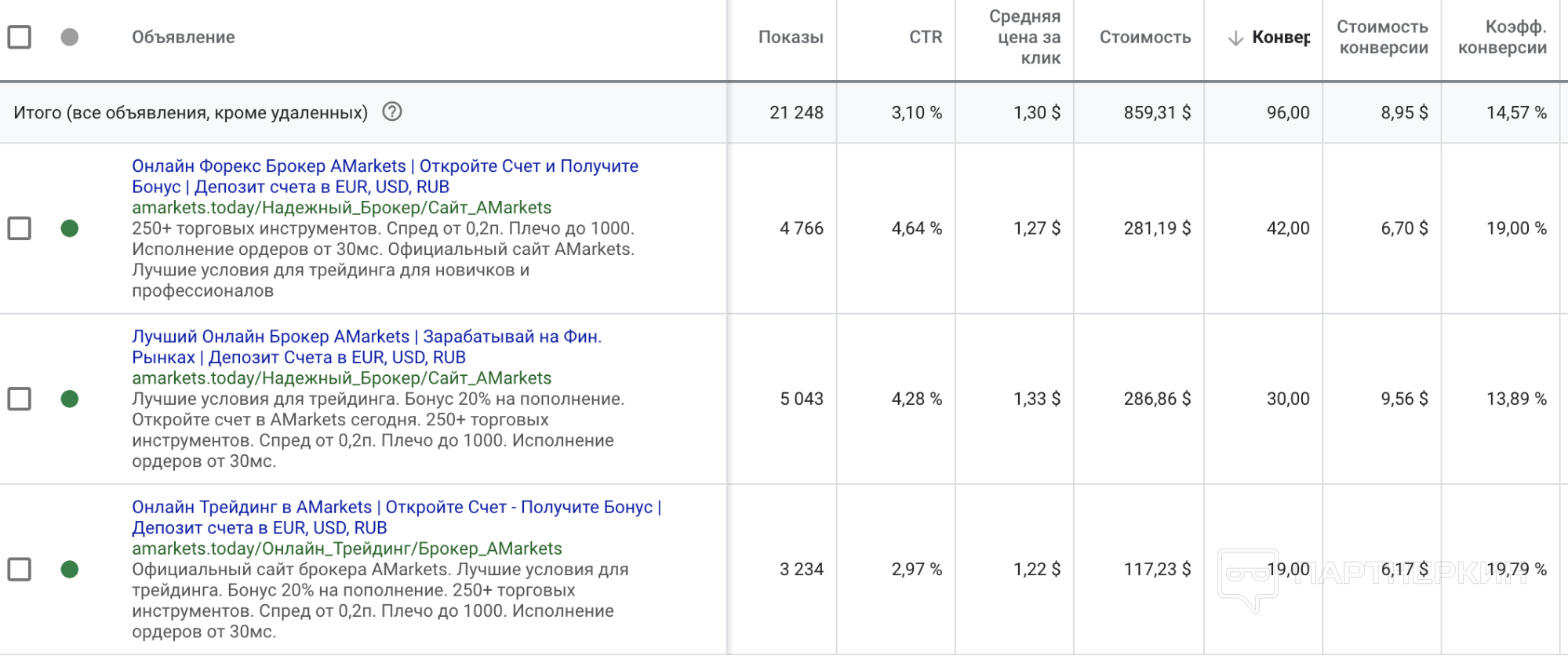Click average CPC '1,33 $'
Viewport: 1568px width, 656px height.
pos(1037,399)
